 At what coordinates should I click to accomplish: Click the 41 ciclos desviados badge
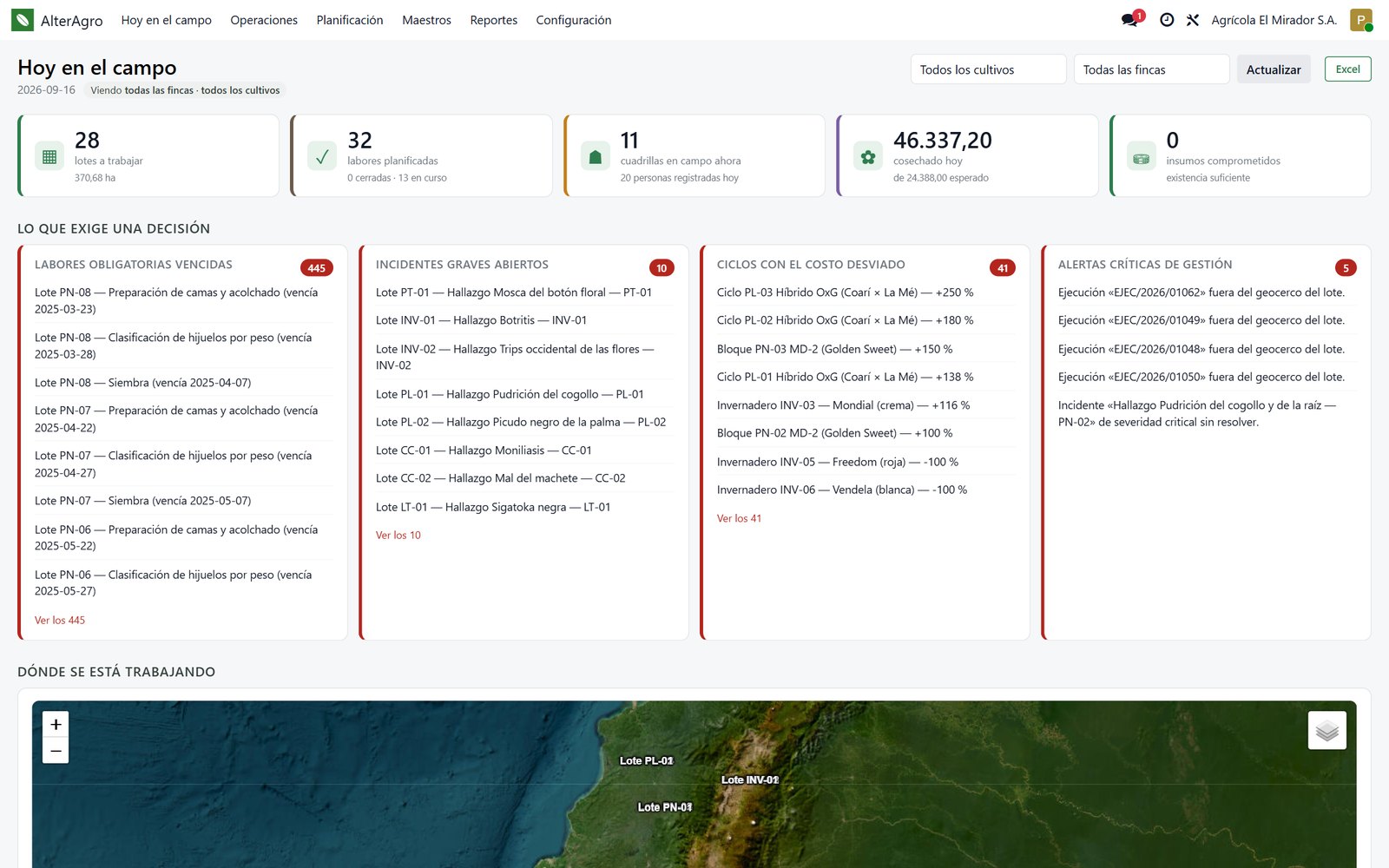coord(1003,268)
